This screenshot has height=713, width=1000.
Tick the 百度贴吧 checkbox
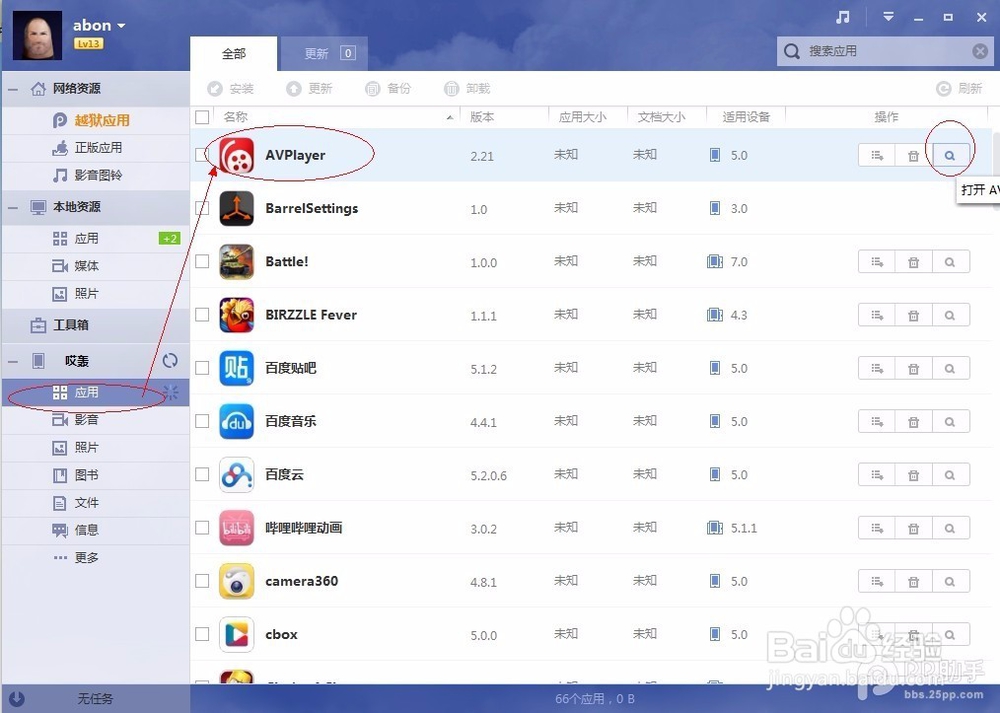click(x=202, y=367)
